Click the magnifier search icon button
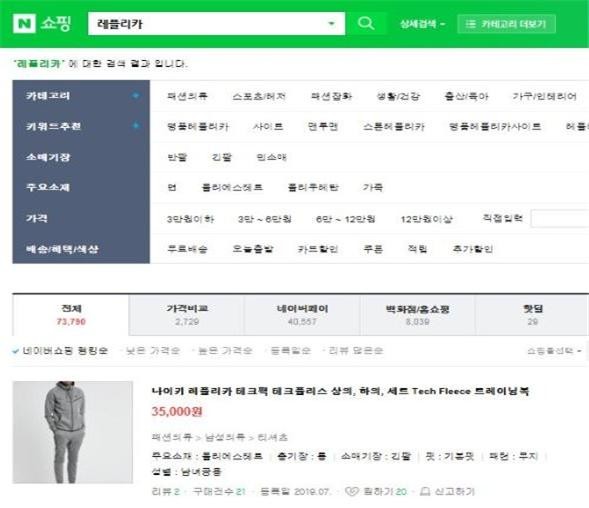Image resolution: width=589 pixels, height=508 pixels. click(x=365, y=23)
